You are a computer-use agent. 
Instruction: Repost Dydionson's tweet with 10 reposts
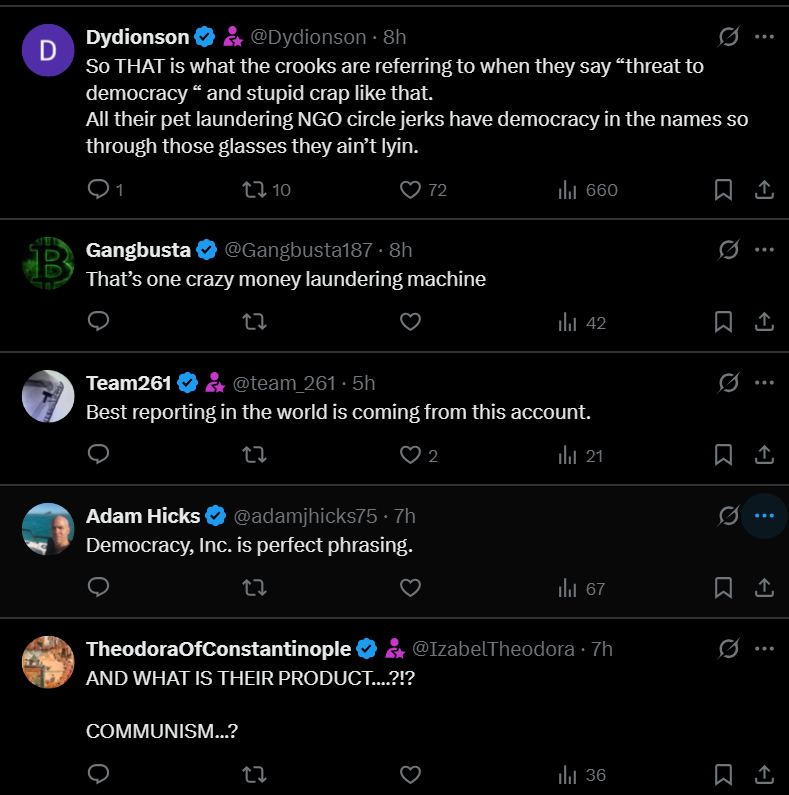pyautogui.click(x=254, y=190)
